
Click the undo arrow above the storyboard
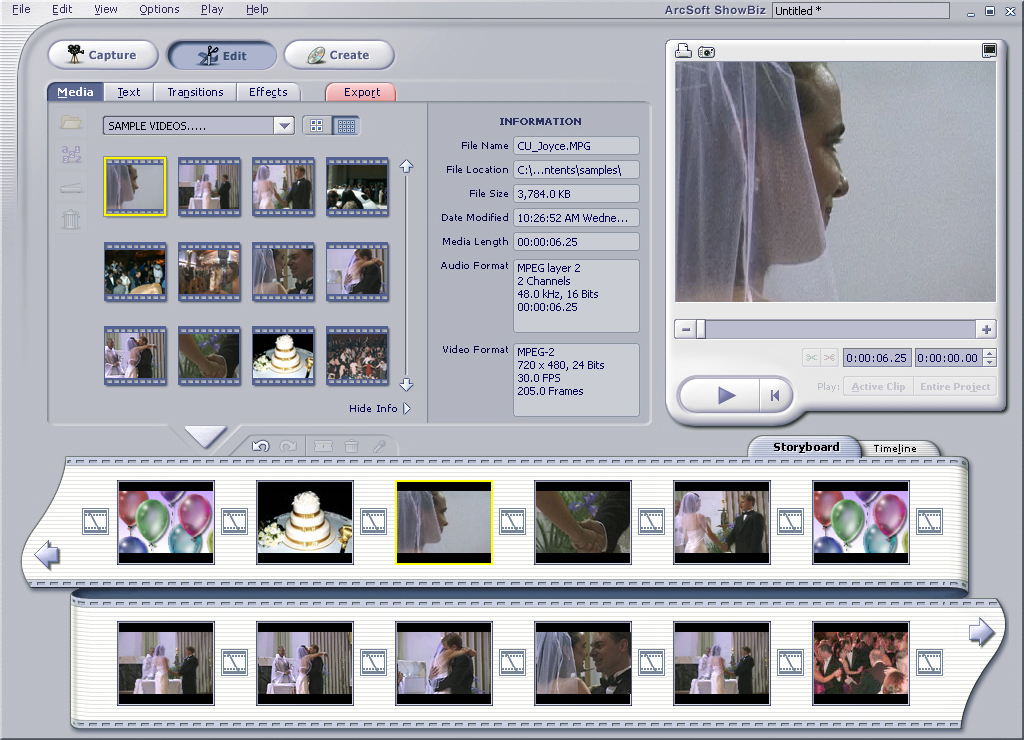coord(261,446)
